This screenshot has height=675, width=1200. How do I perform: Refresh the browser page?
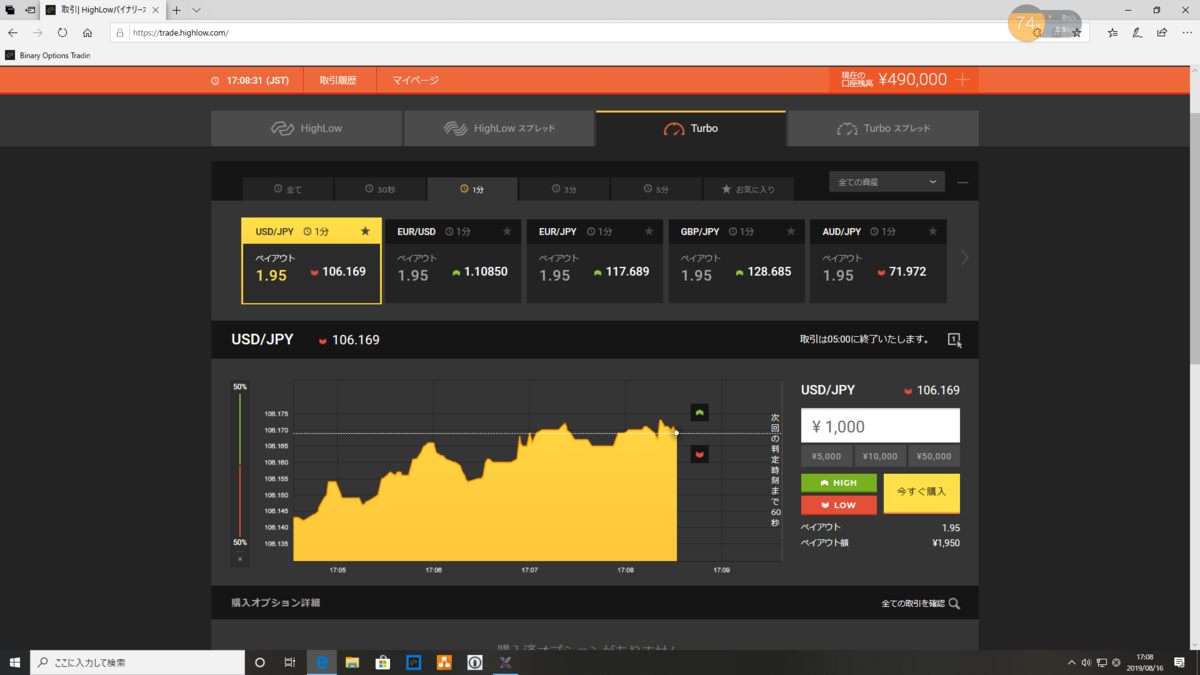click(x=62, y=33)
